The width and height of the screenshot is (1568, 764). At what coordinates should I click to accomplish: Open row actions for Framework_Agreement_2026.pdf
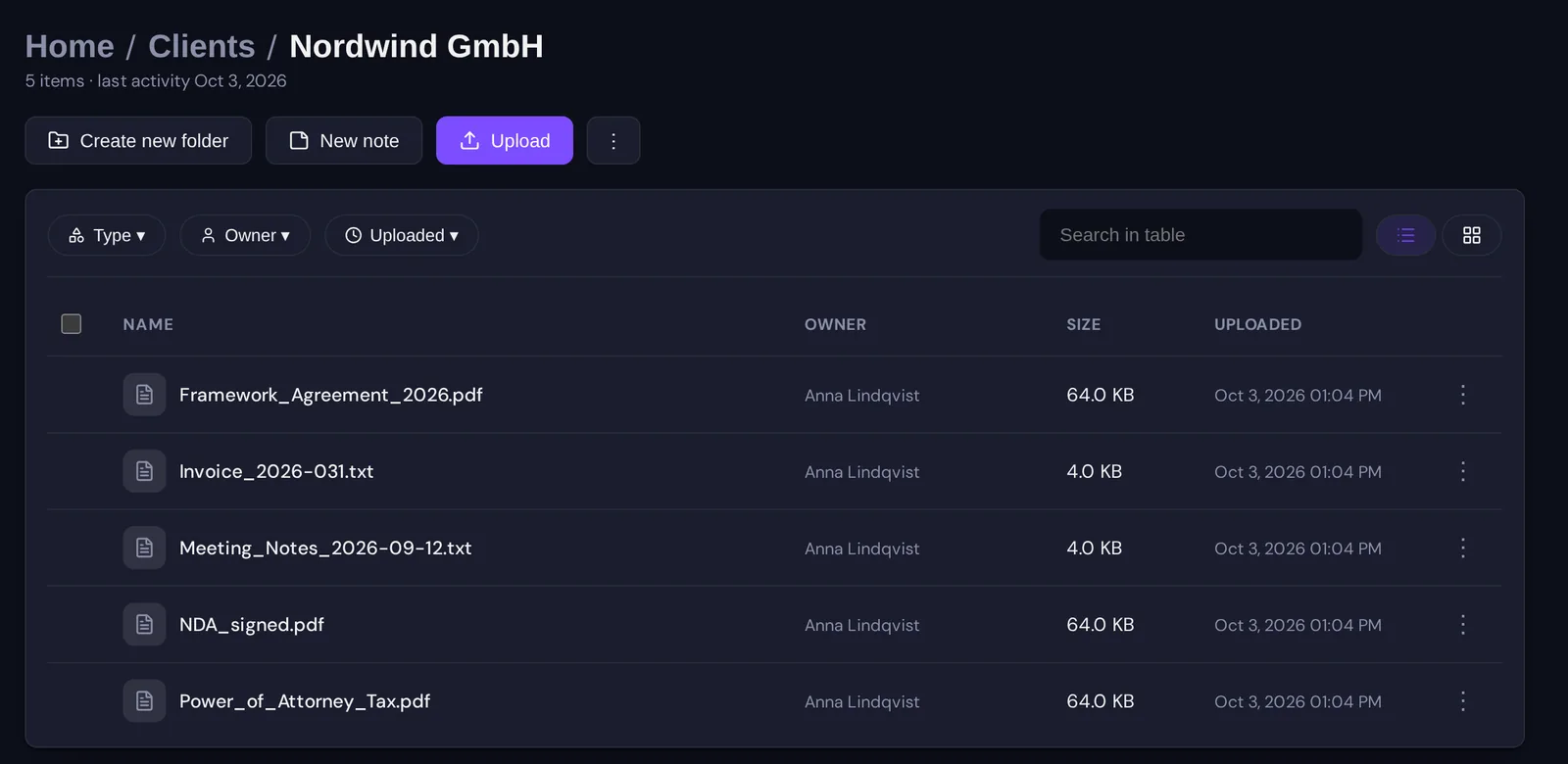pyautogui.click(x=1462, y=395)
